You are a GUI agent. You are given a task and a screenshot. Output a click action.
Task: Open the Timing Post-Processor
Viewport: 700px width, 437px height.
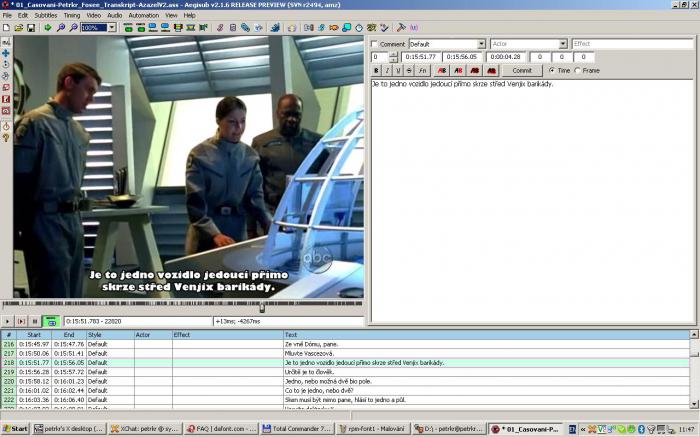click(359, 28)
